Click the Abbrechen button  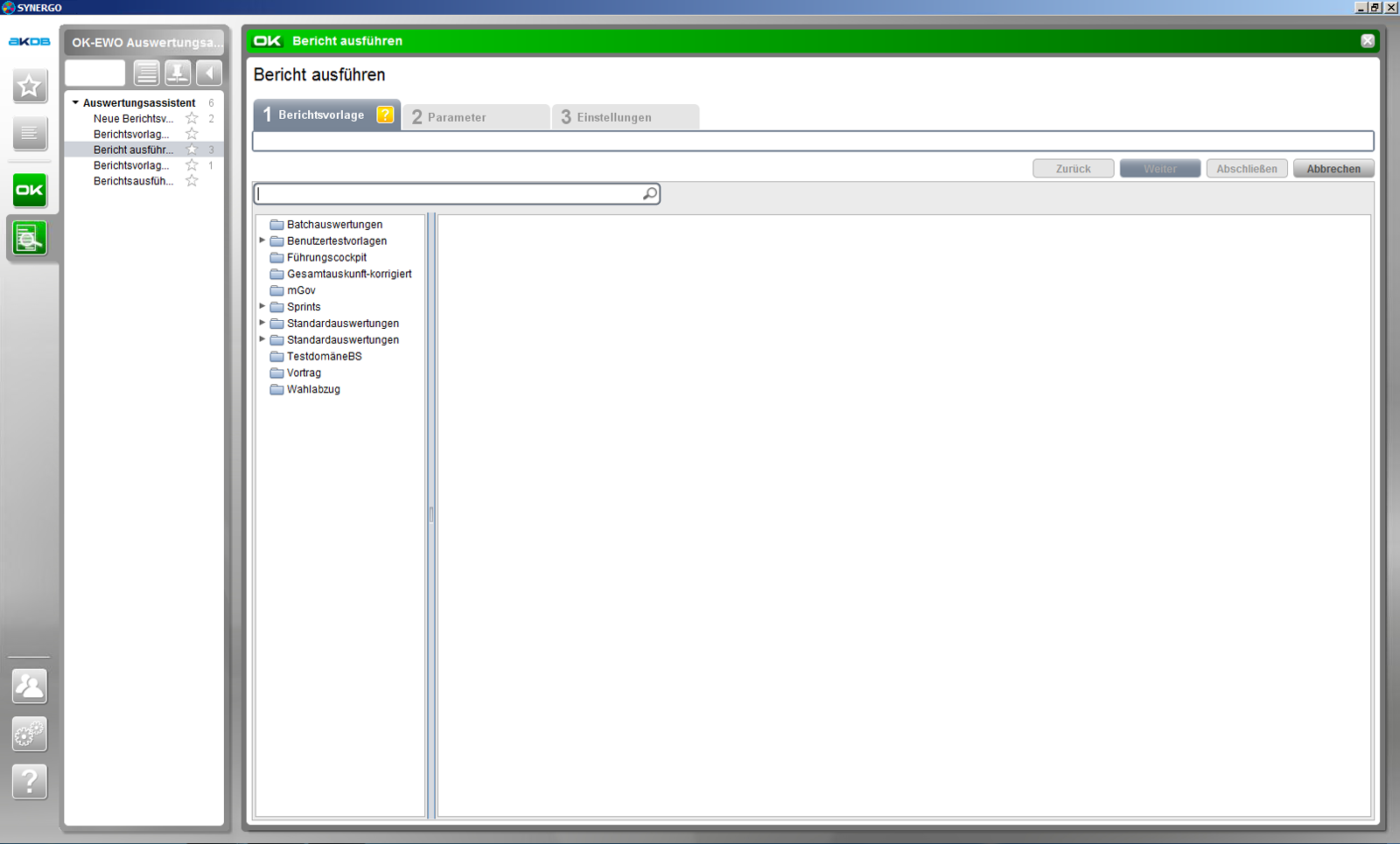1333,169
